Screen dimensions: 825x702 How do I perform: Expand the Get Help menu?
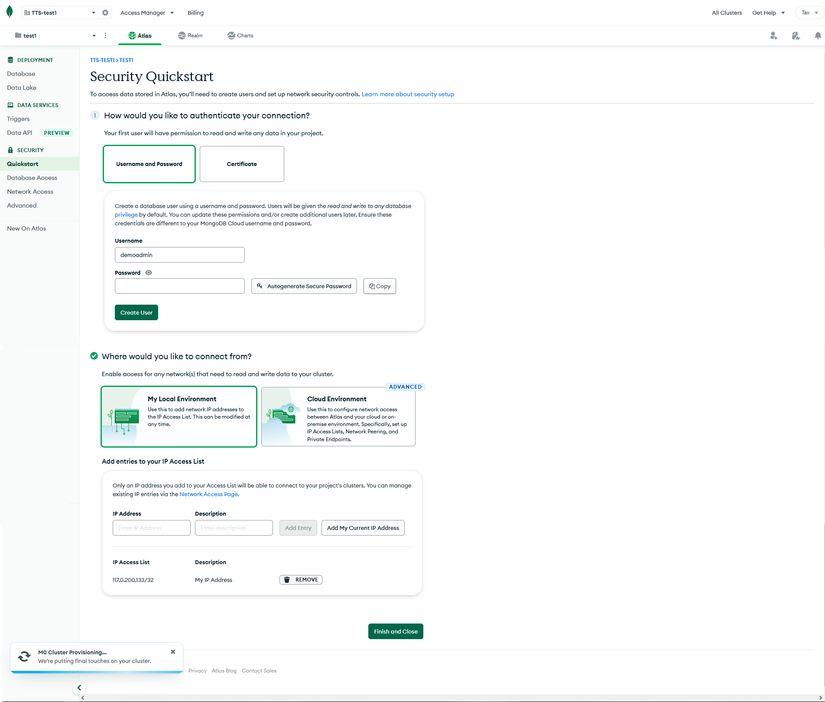click(768, 13)
